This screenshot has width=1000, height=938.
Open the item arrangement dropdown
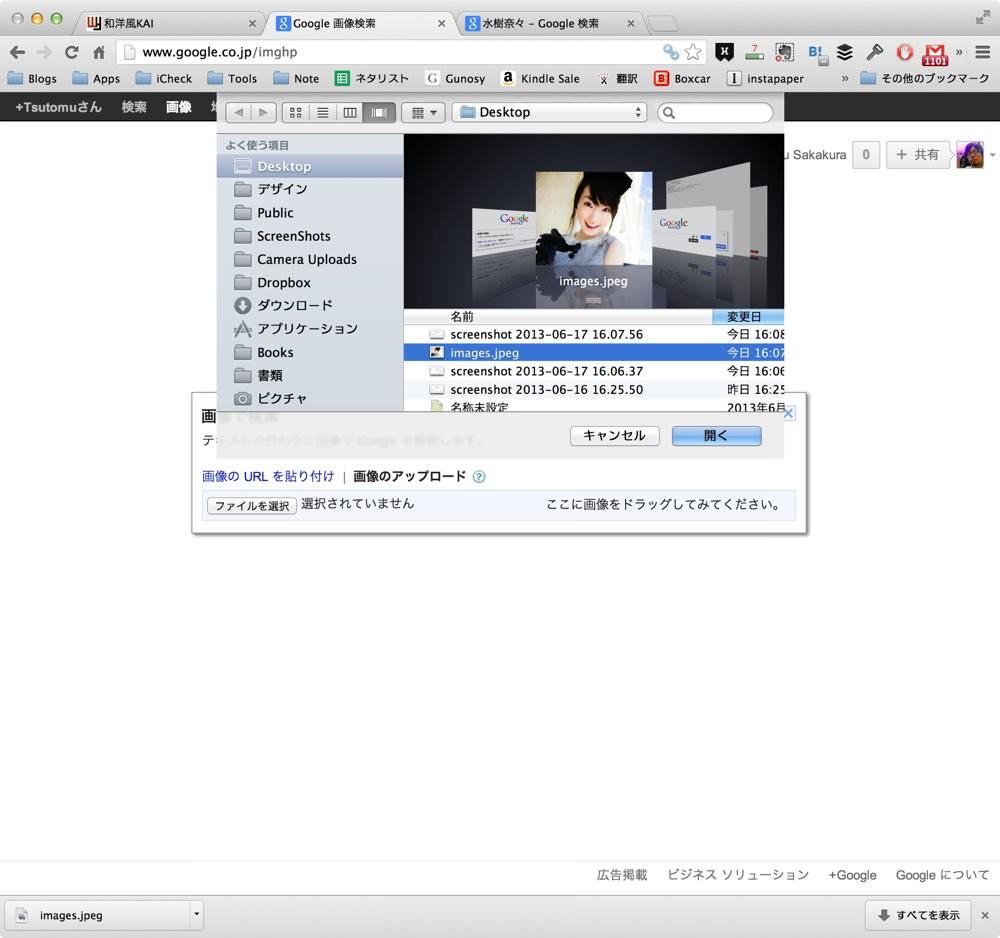(x=423, y=113)
